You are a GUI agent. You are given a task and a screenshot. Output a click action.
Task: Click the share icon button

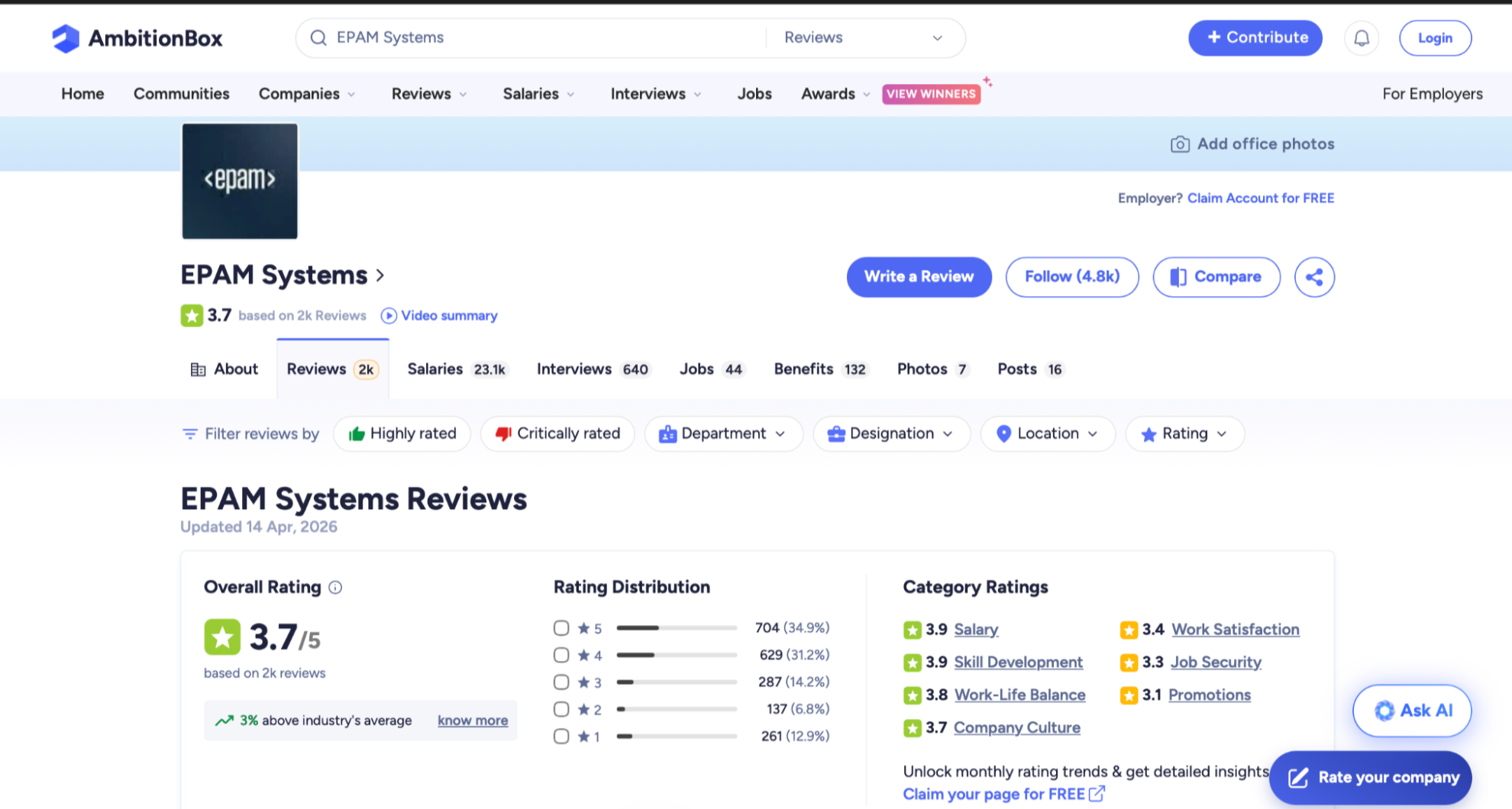tap(1313, 277)
